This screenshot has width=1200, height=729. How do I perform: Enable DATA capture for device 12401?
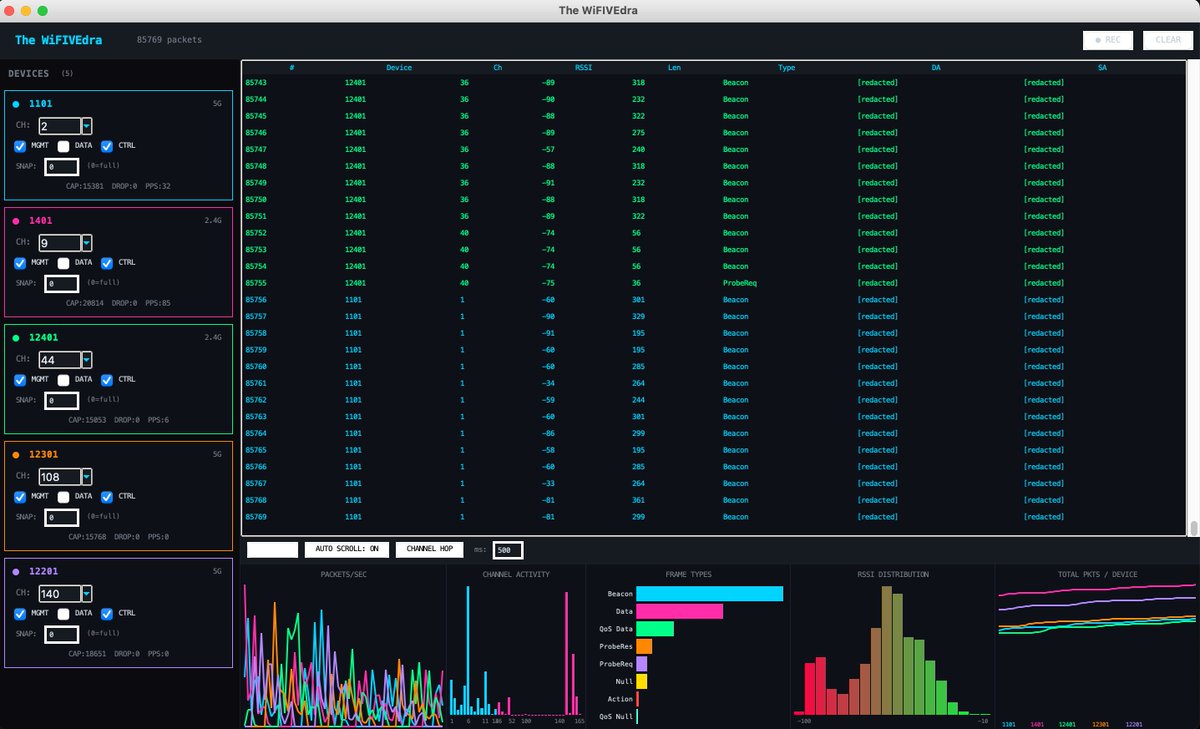[x=64, y=380]
